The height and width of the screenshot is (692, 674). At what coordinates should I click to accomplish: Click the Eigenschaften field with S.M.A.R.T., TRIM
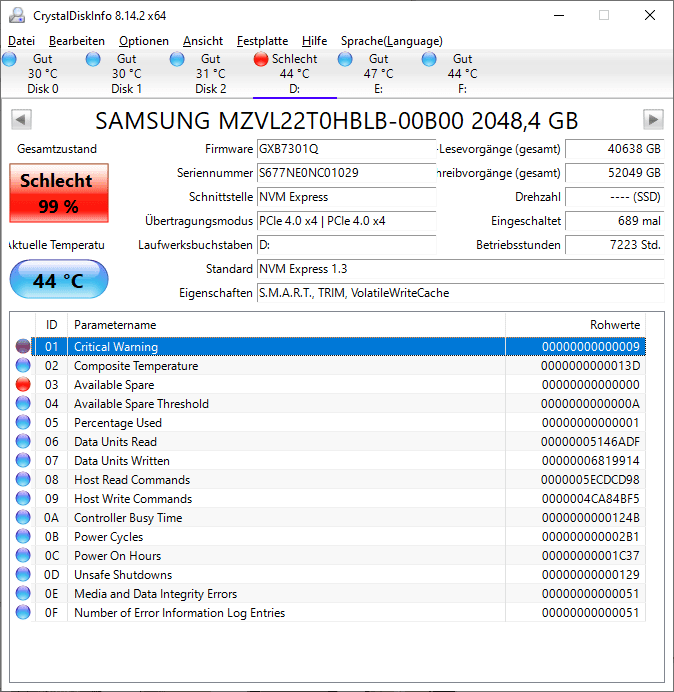pos(460,293)
